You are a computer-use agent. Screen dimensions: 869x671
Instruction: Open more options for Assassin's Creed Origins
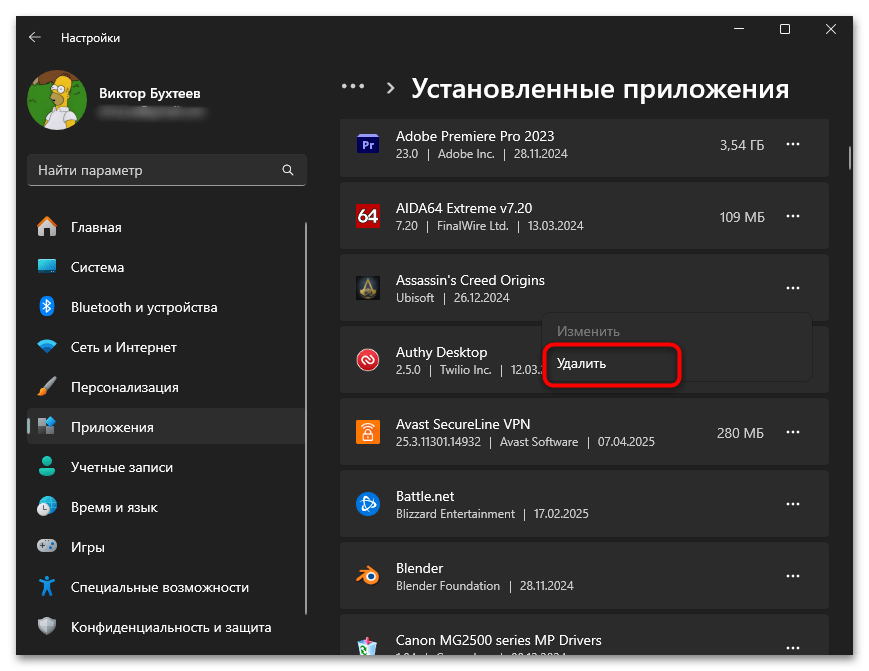(793, 288)
